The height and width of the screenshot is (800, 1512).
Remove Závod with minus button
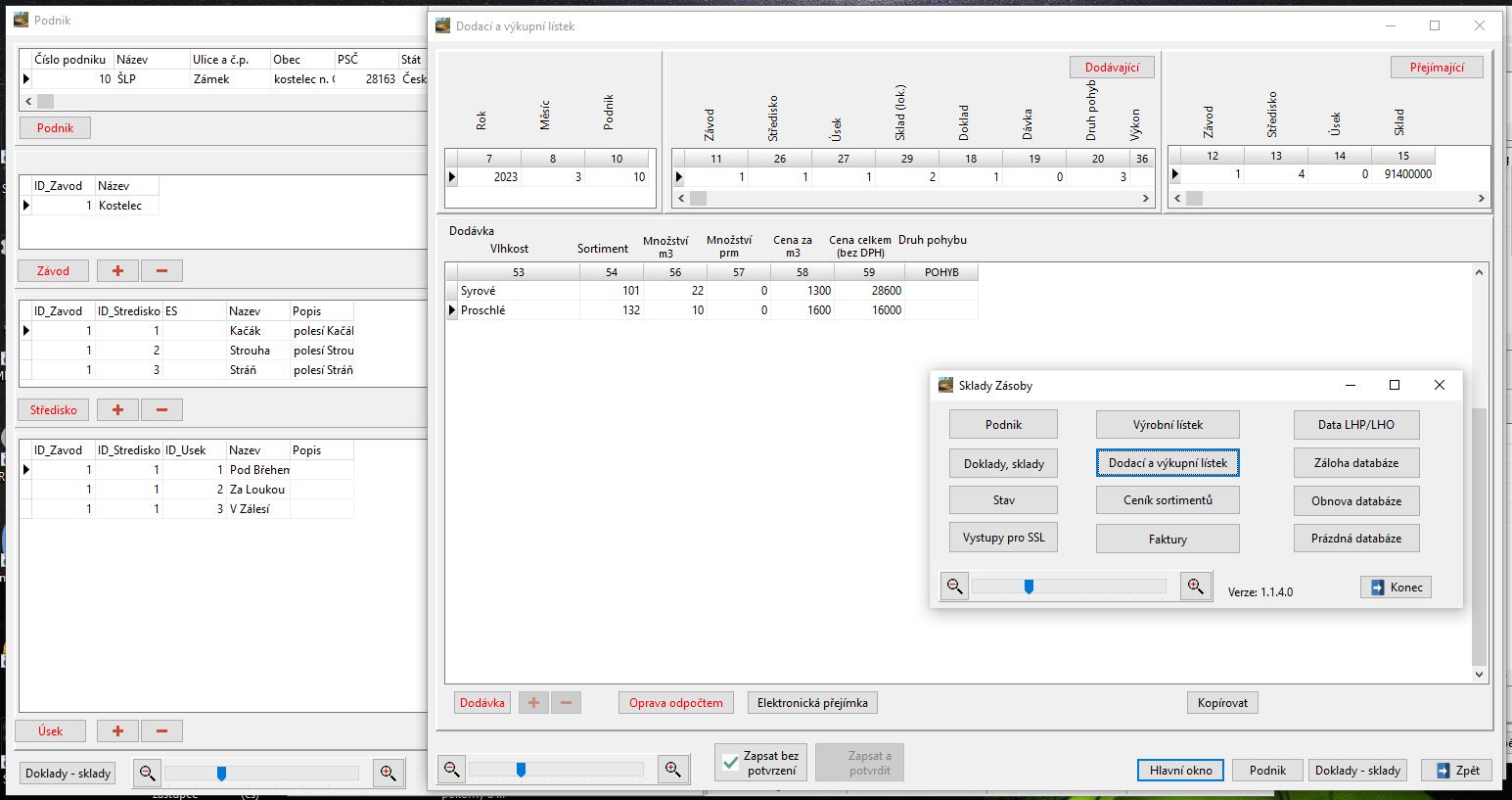[161, 271]
